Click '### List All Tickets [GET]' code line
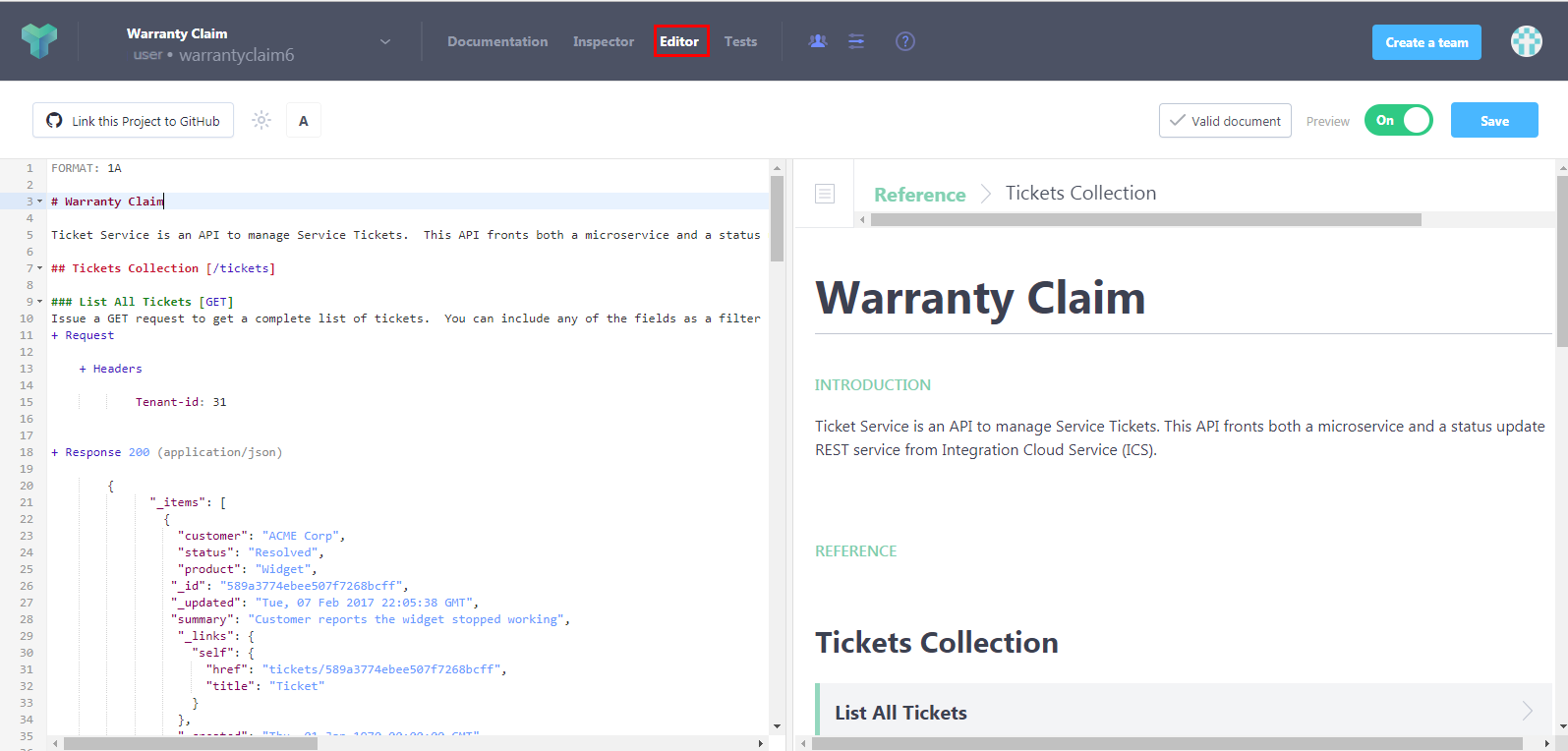 click(x=143, y=302)
